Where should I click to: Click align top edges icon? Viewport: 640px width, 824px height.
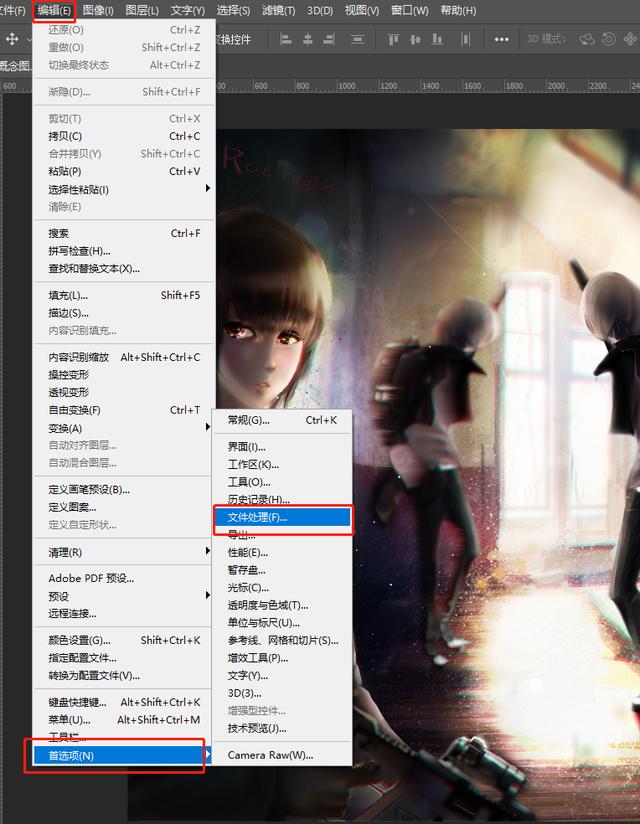click(393, 39)
